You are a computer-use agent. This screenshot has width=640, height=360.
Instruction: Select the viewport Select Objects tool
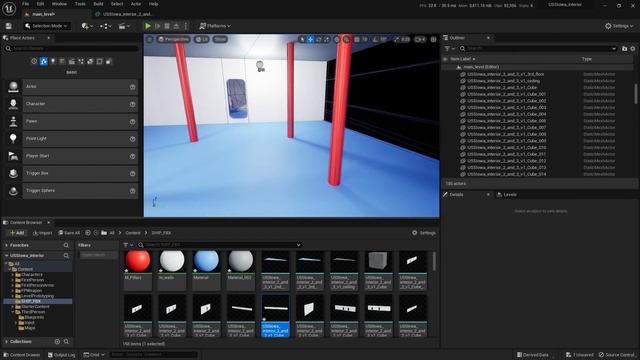pos(302,40)
